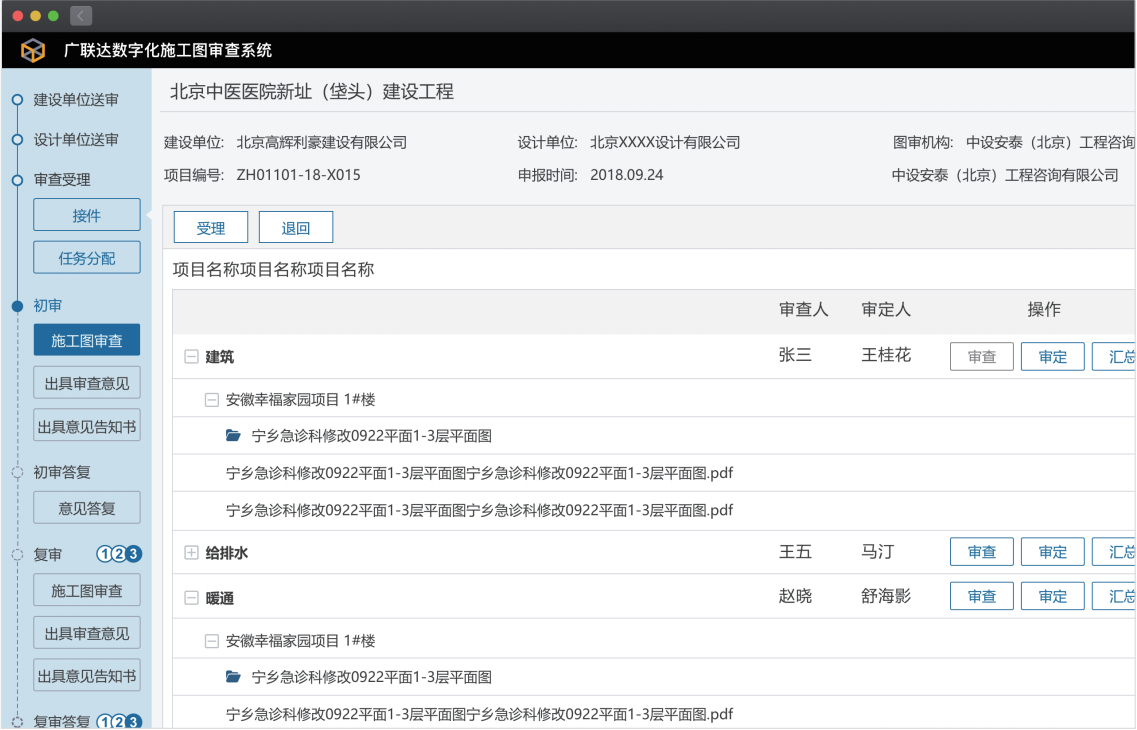Image resolution: width=1137 pixels, height=730 pixels.
Task: Open 任务分配 in the sidebar
Action: tap(87, 258)
